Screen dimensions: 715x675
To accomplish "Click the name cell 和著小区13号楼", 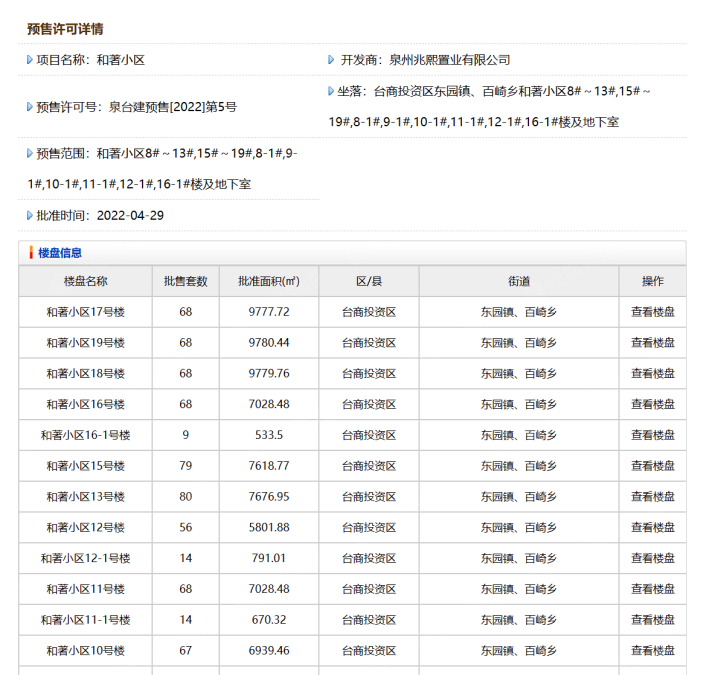I will pos(85,497).
